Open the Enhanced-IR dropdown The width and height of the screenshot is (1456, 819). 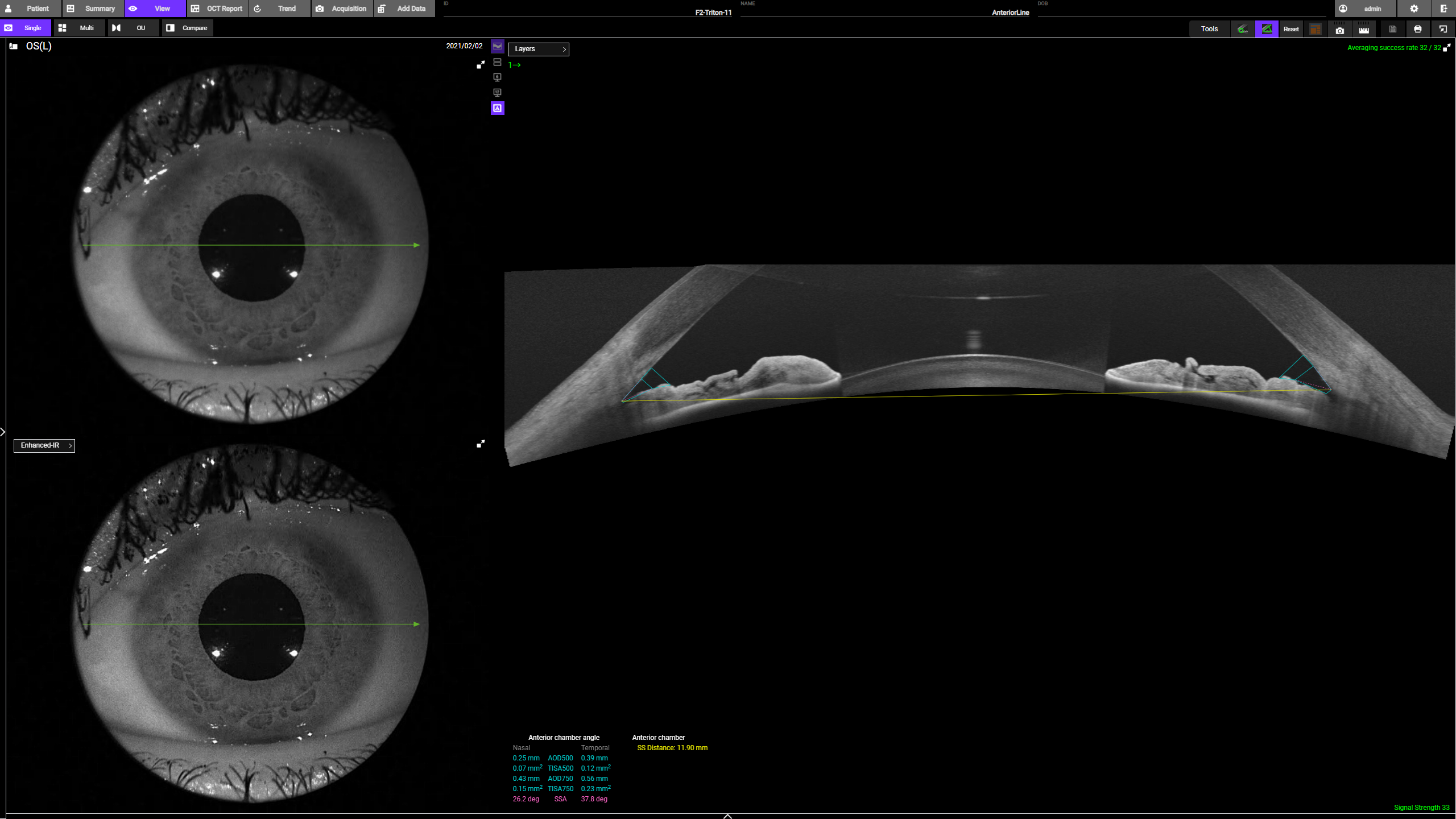44,445
